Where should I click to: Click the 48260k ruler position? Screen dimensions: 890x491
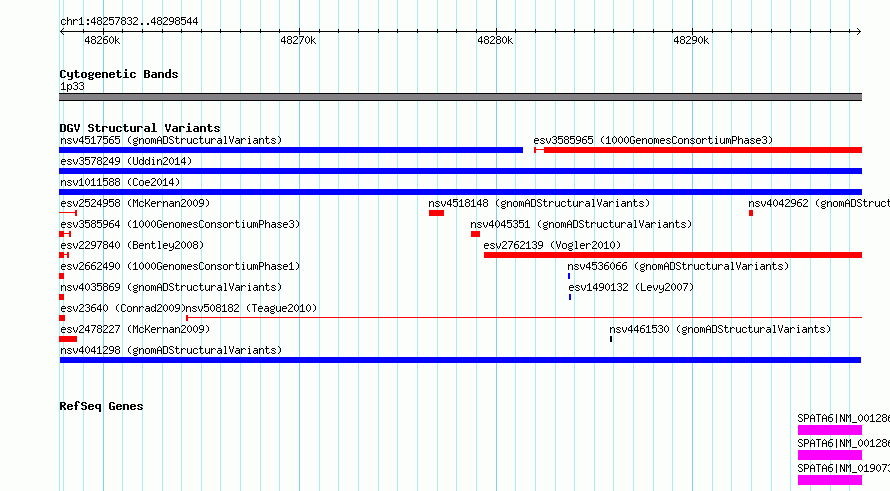(x=102, y=40)
